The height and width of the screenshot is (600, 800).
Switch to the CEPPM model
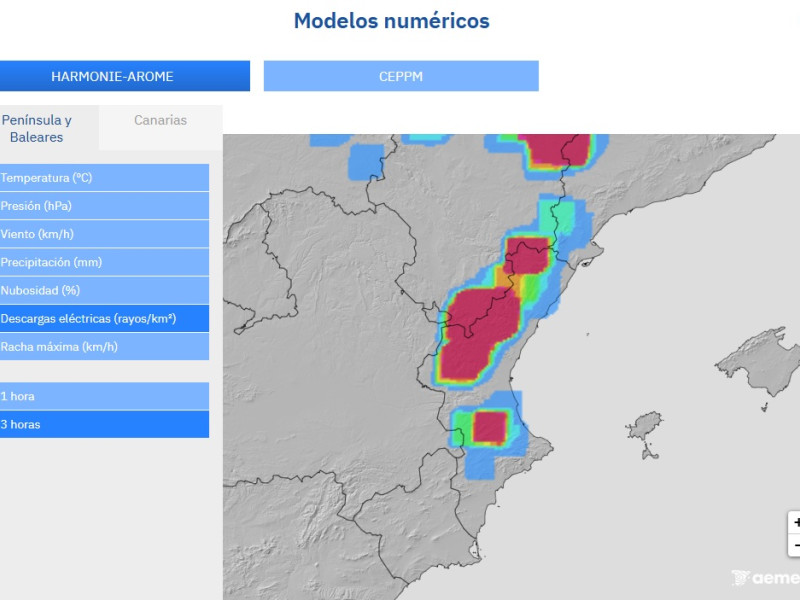point(401,76)
